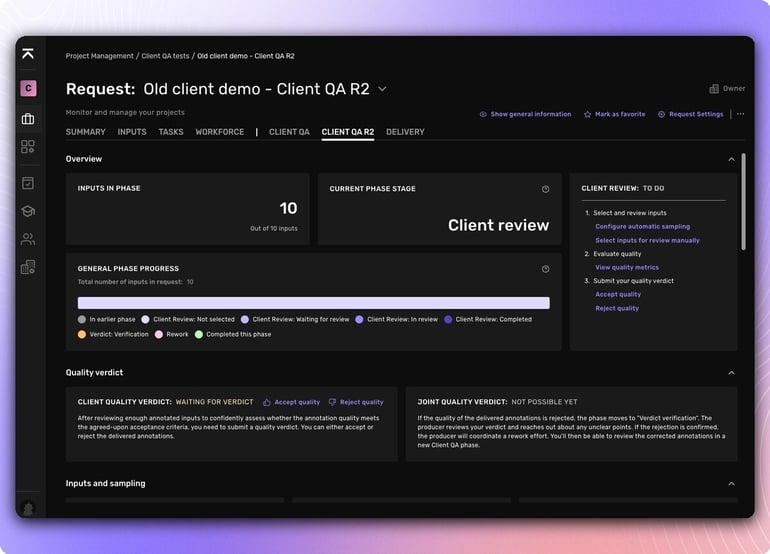Click the star icon beside Mark as favorite

(587, 114)
